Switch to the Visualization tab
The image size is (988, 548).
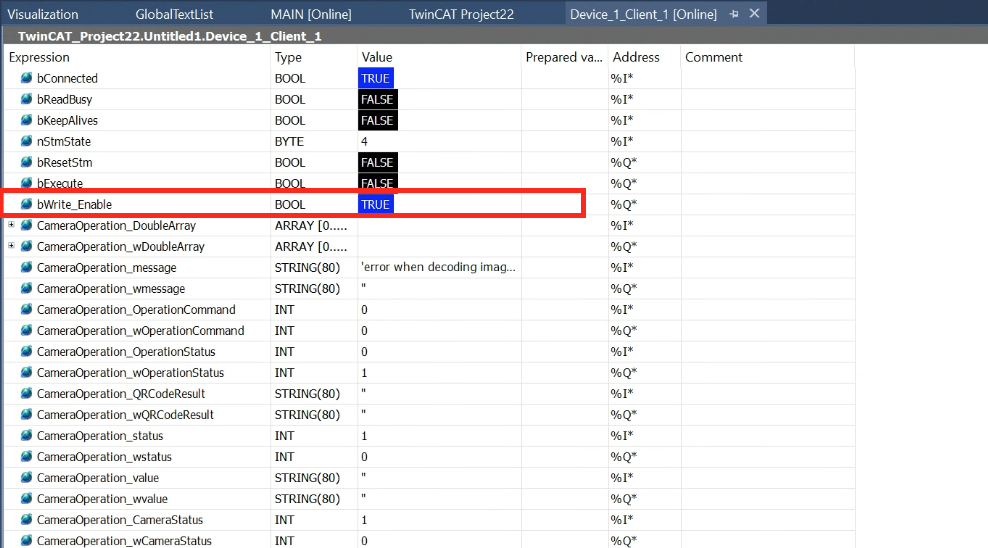pyautogui.click(x=43, y=14)
